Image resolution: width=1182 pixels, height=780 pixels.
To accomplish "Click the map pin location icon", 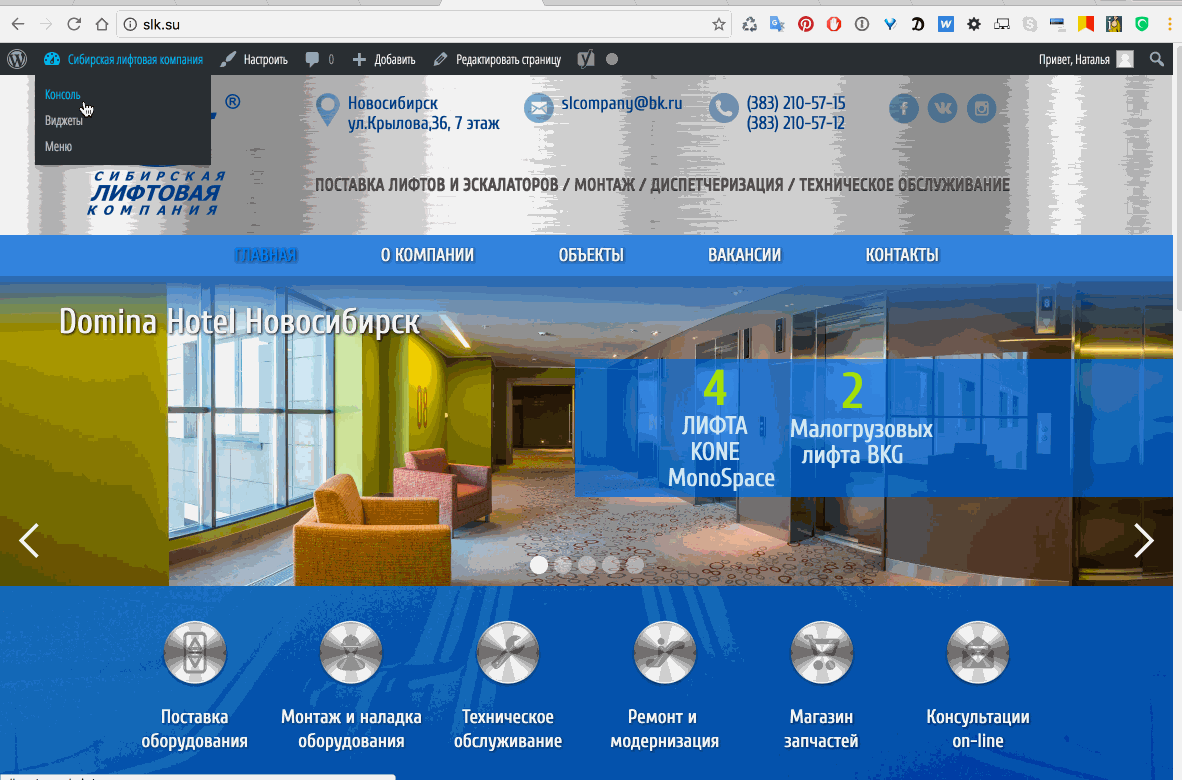I will 327,110.
